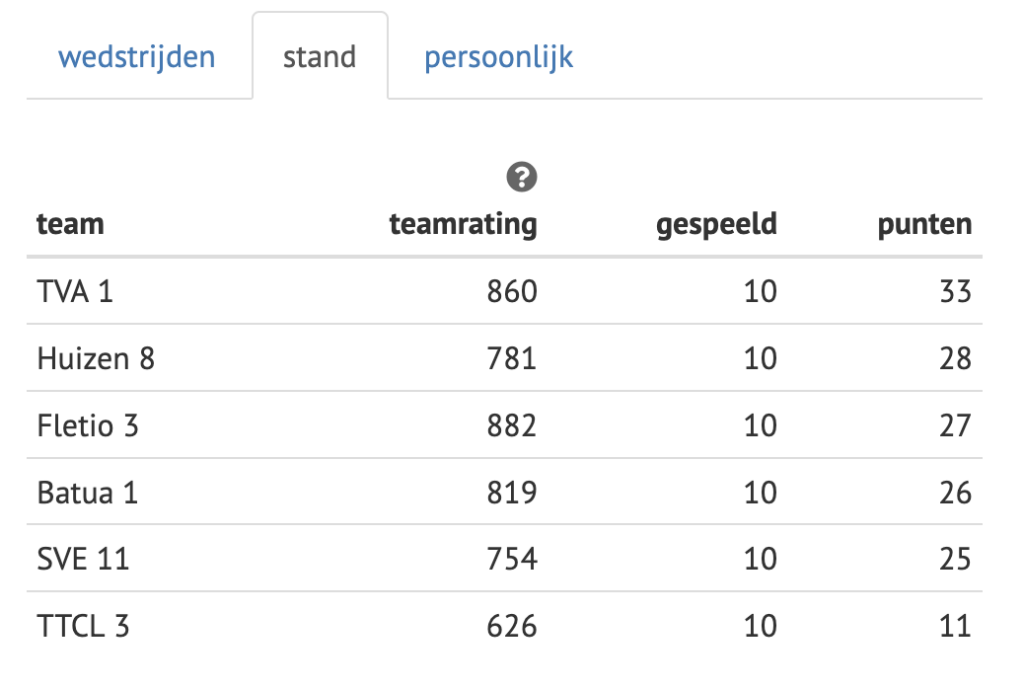
Task: Click the teamrating column header
Action: (463, 224)
